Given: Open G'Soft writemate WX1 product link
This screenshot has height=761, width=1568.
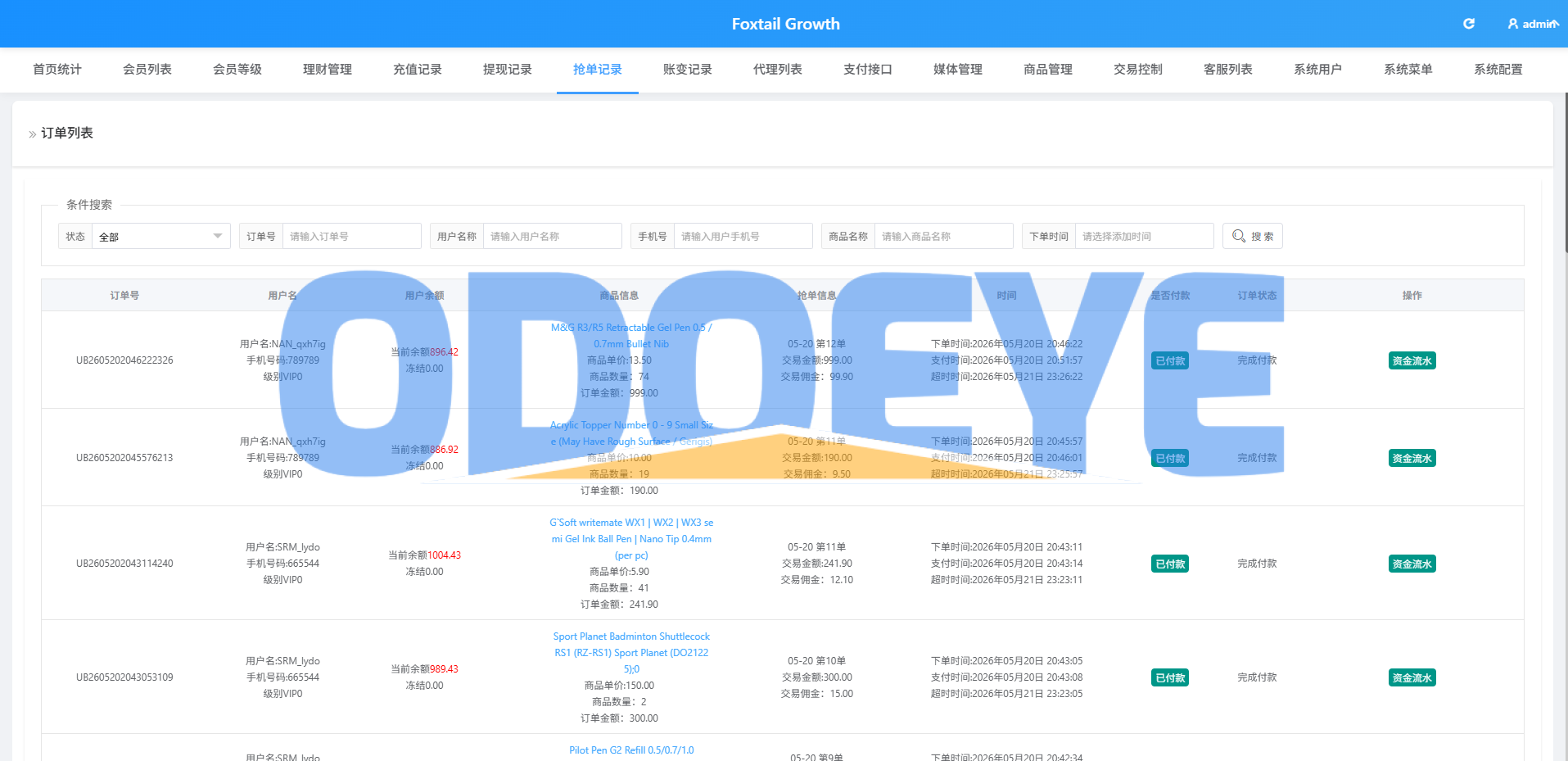Looking at the screenshot, I should click(x=631, y=539).
